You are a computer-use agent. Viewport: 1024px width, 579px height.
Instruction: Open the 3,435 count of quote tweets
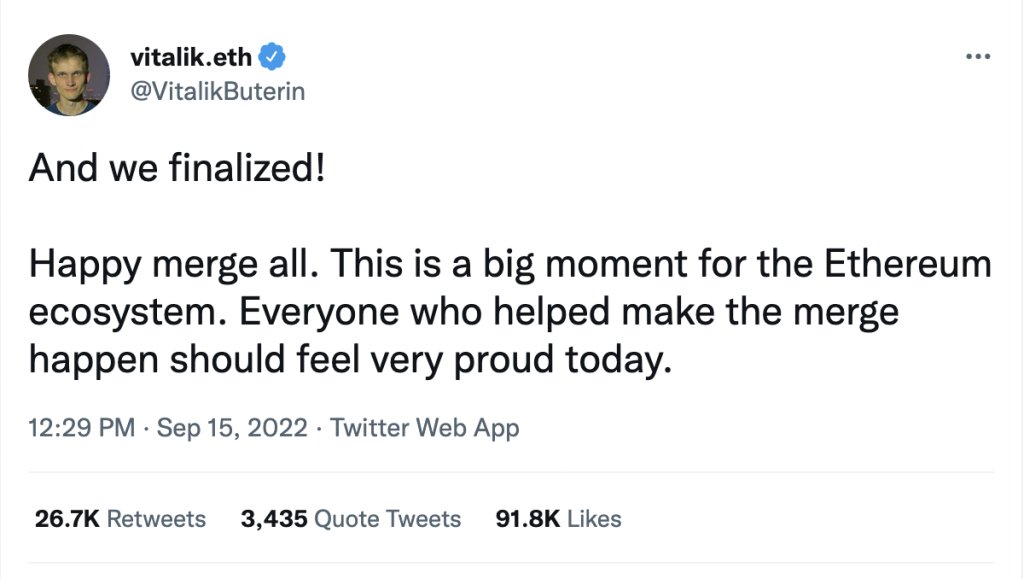tap(273, 519)
